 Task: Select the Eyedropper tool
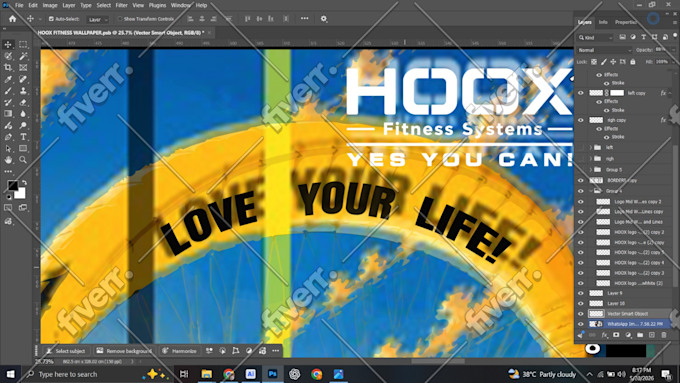click(8, 79)
